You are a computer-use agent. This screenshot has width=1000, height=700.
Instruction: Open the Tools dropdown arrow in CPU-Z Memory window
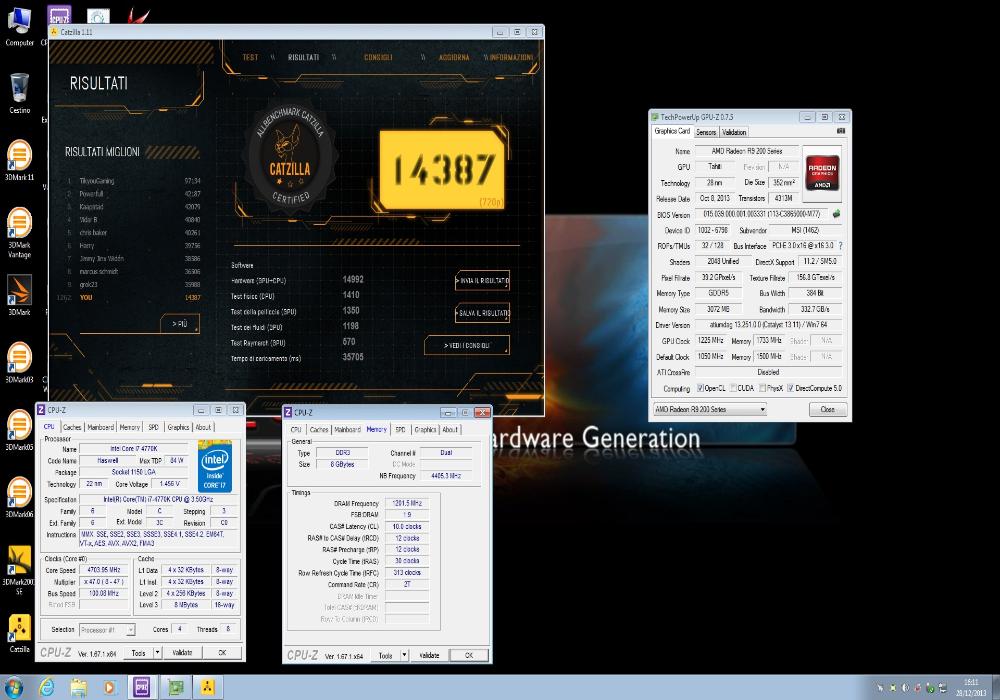click(404, 655)
